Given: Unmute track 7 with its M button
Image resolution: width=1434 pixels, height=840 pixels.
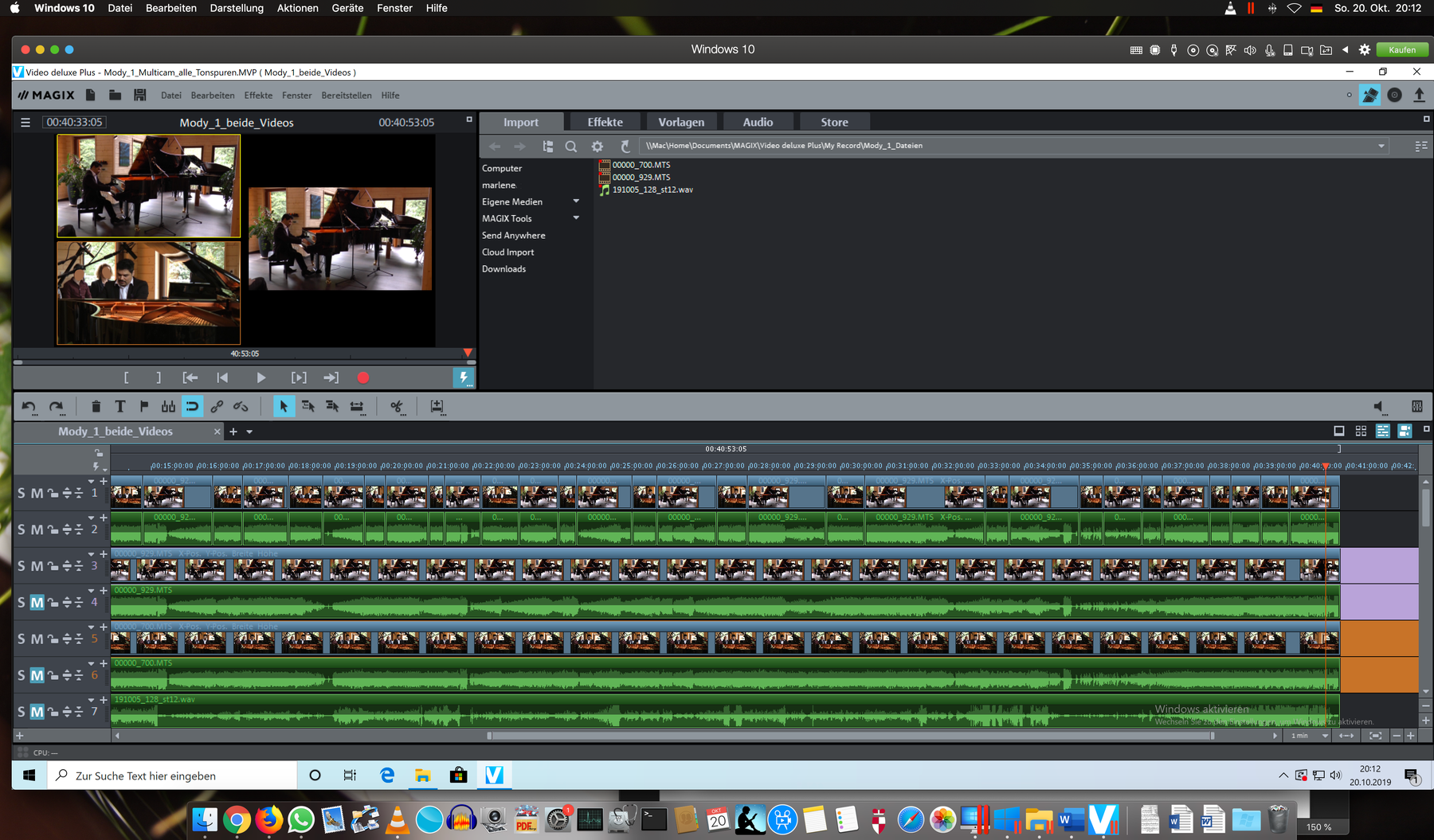Looking at the screenshot, I should 37,712.
